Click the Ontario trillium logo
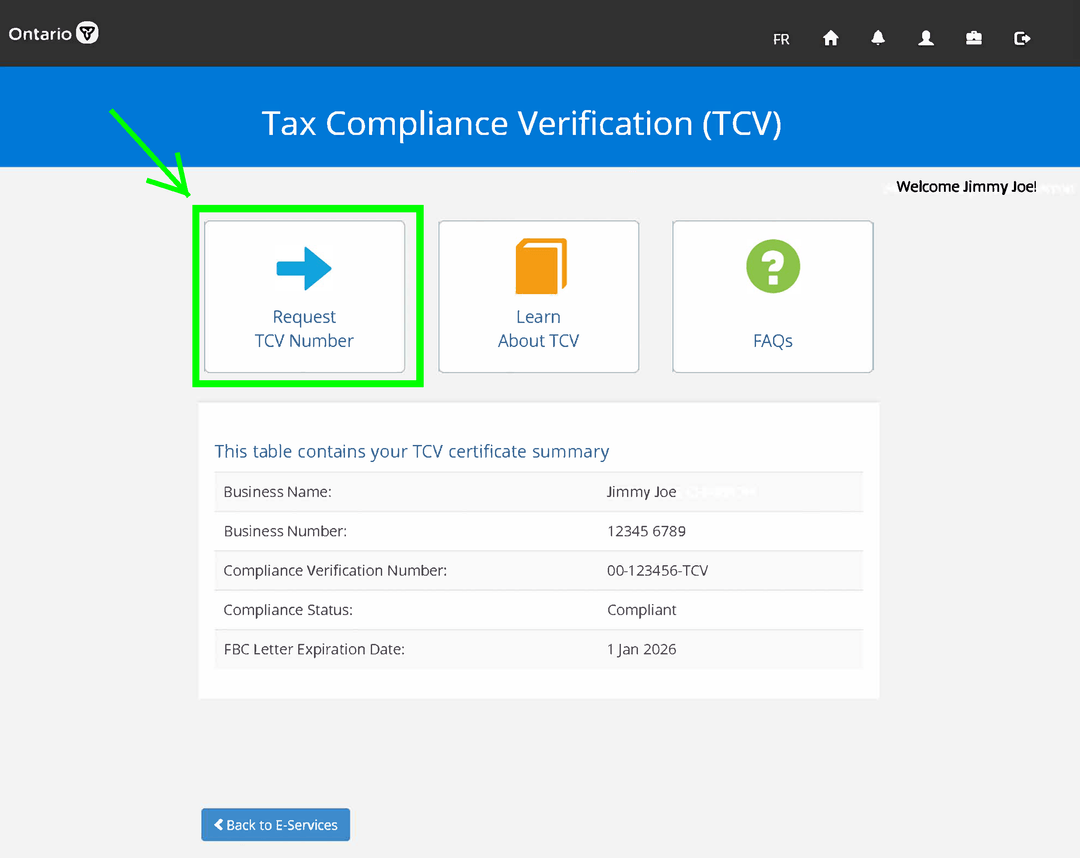1080x858 pixels. coord(53,32)
